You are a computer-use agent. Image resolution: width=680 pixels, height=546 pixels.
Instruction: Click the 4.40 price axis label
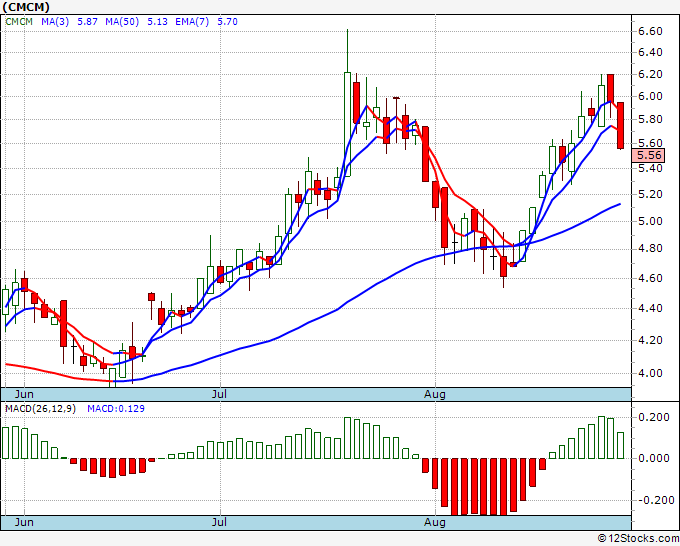tap(650, 308)
